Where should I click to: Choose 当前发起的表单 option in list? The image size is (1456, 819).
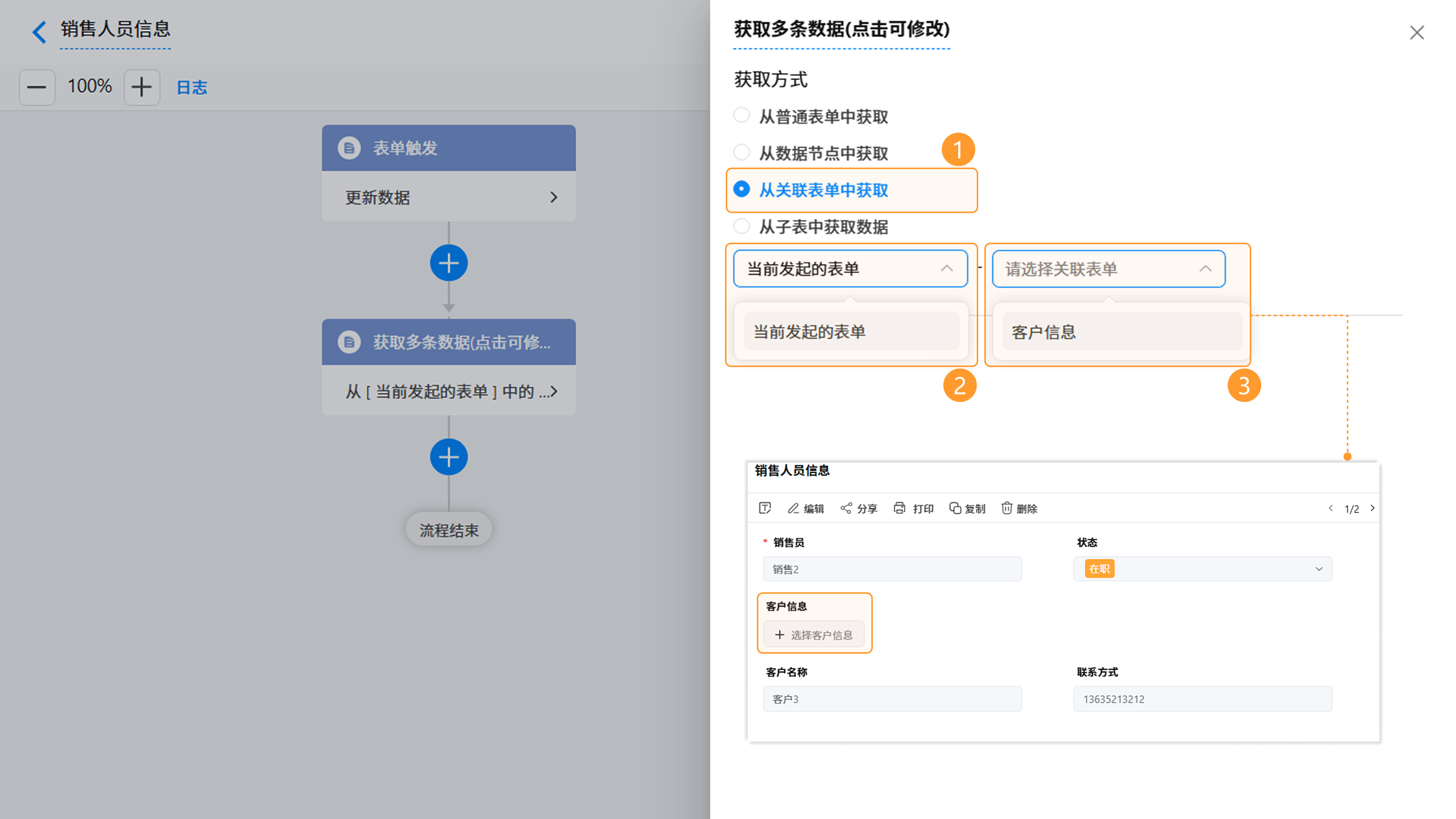[851, 331]
